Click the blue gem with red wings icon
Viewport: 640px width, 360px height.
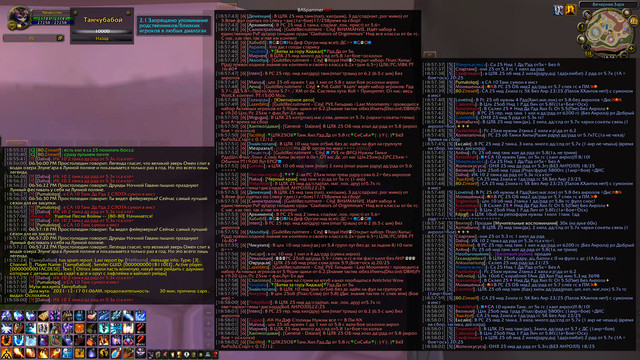129,340
